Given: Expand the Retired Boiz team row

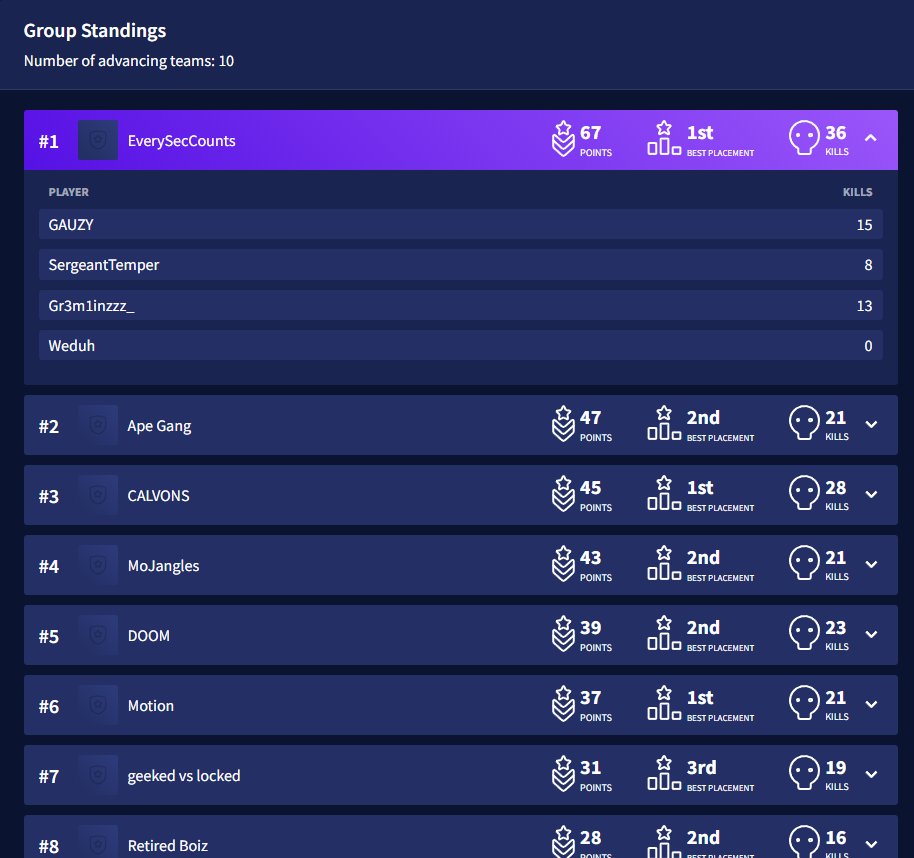Looking at the screenshot, I should 871,845.
